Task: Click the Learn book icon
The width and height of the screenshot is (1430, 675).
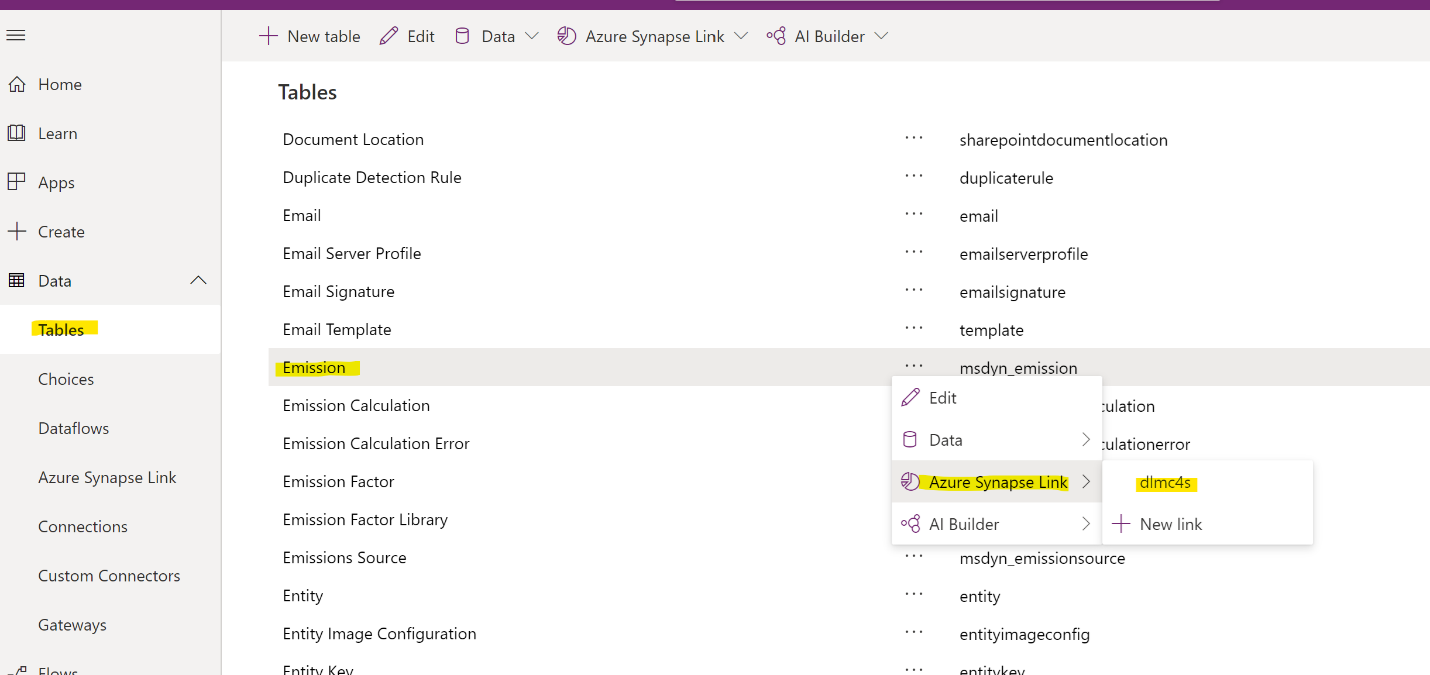Action: tap(16, 133)
